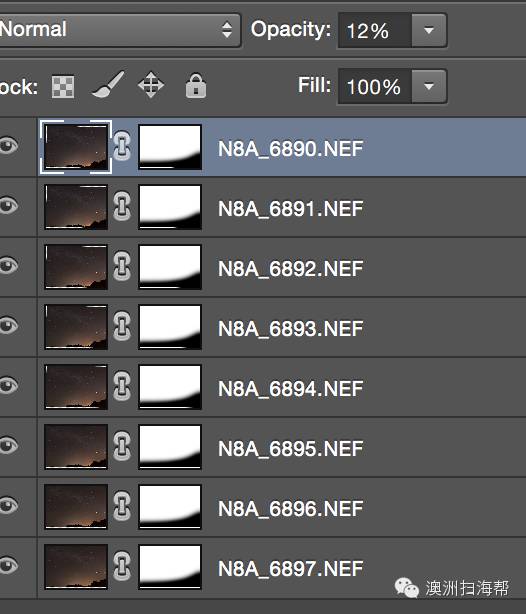Screen dimensions: 526x614
Task: Enable lock transparent pixels icon
Action: point(63,86)
